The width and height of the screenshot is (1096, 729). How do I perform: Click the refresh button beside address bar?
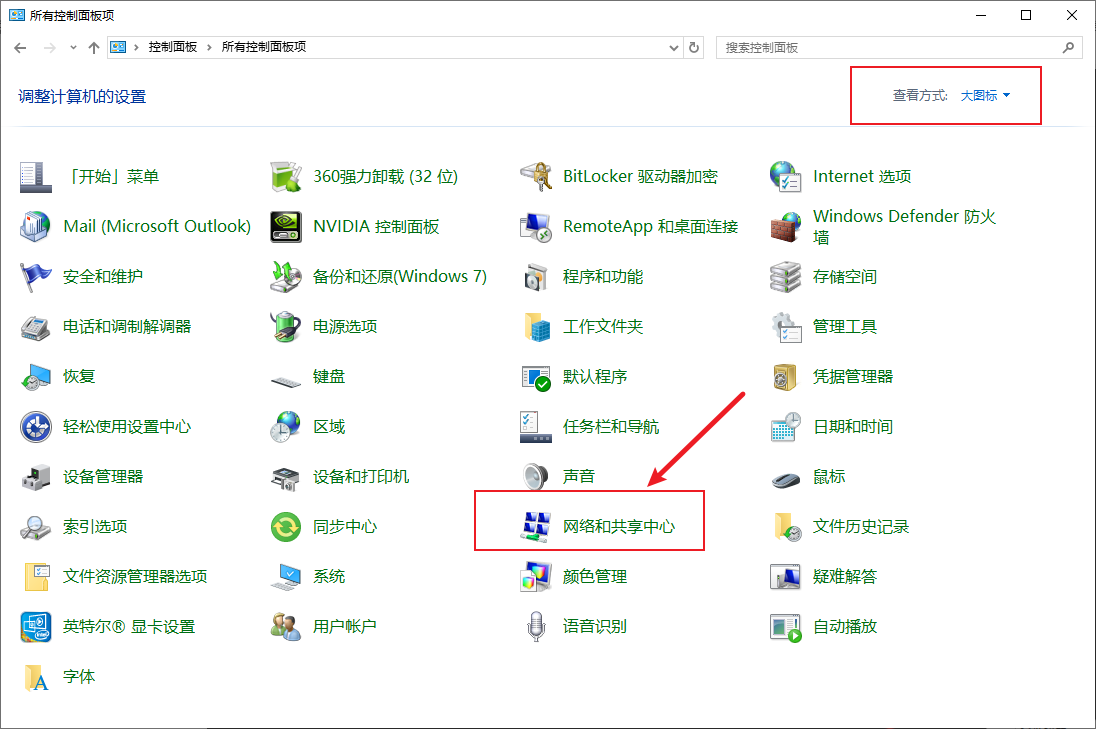(695, 47)
